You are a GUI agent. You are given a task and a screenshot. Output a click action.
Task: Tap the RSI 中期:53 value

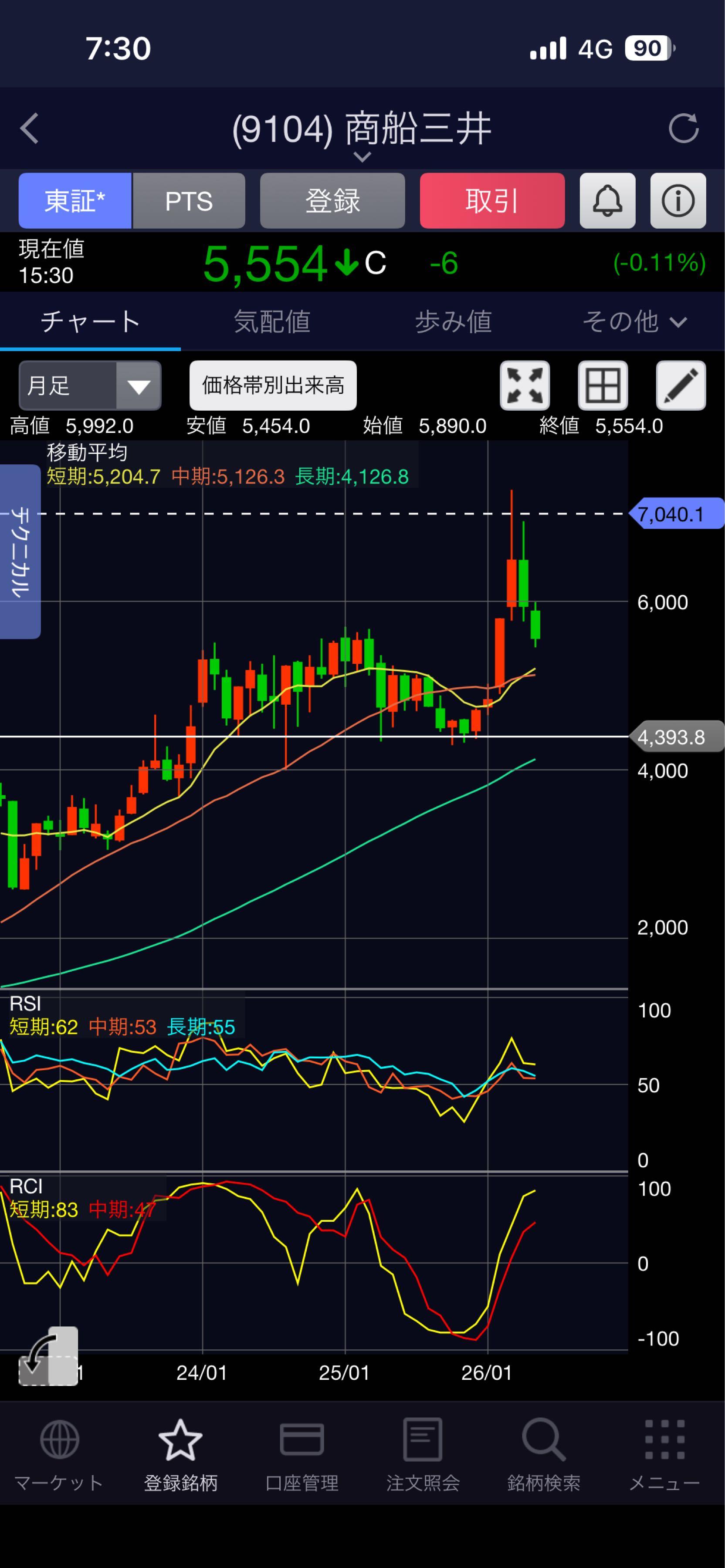pos(122,1027)
